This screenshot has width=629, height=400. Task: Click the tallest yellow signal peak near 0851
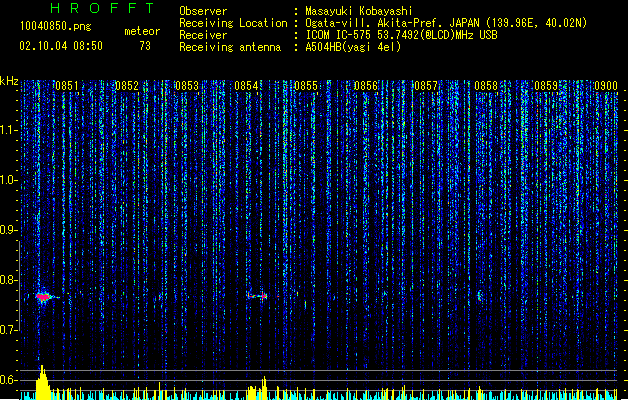click(42, 382)
